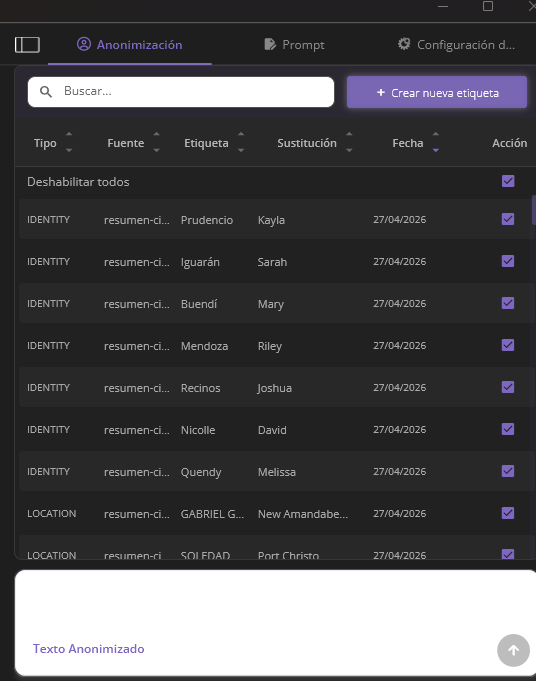
Task: Click Crear nueva etiqueta button
Action: 437,92
